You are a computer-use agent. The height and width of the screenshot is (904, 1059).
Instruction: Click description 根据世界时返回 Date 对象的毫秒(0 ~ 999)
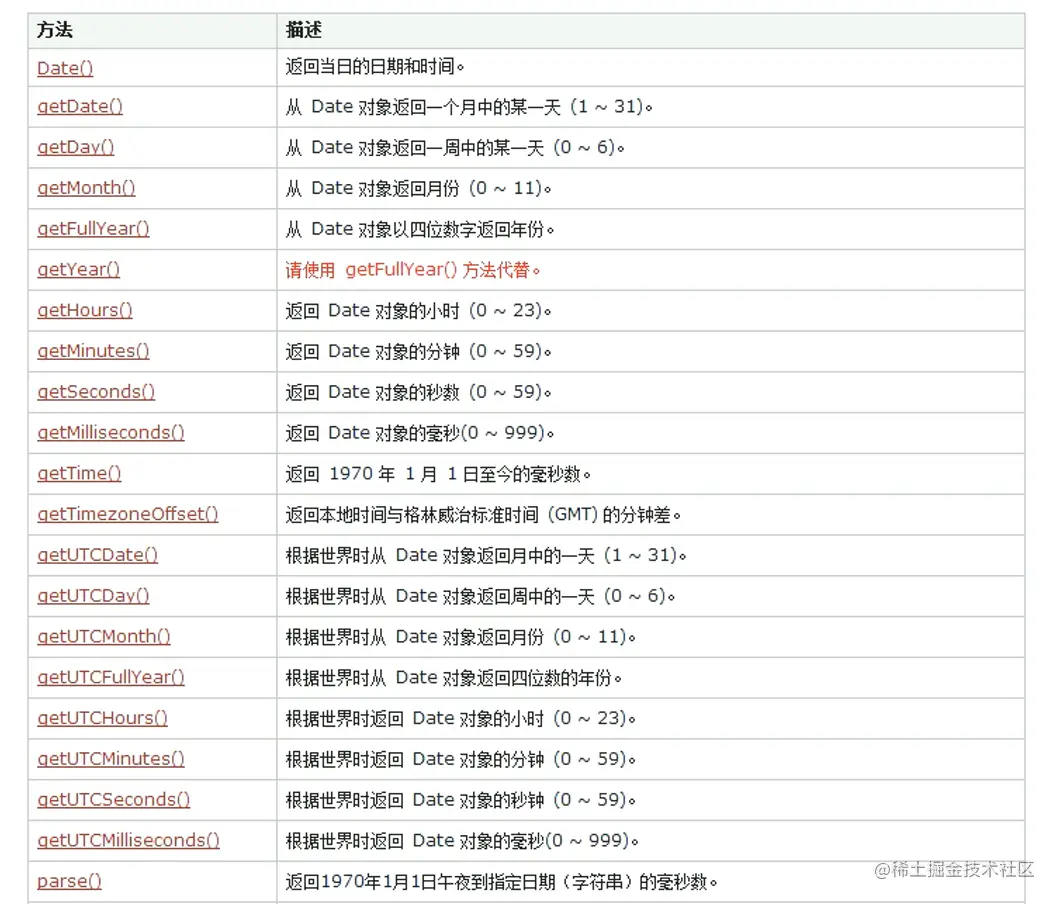(x=462, y=841)
